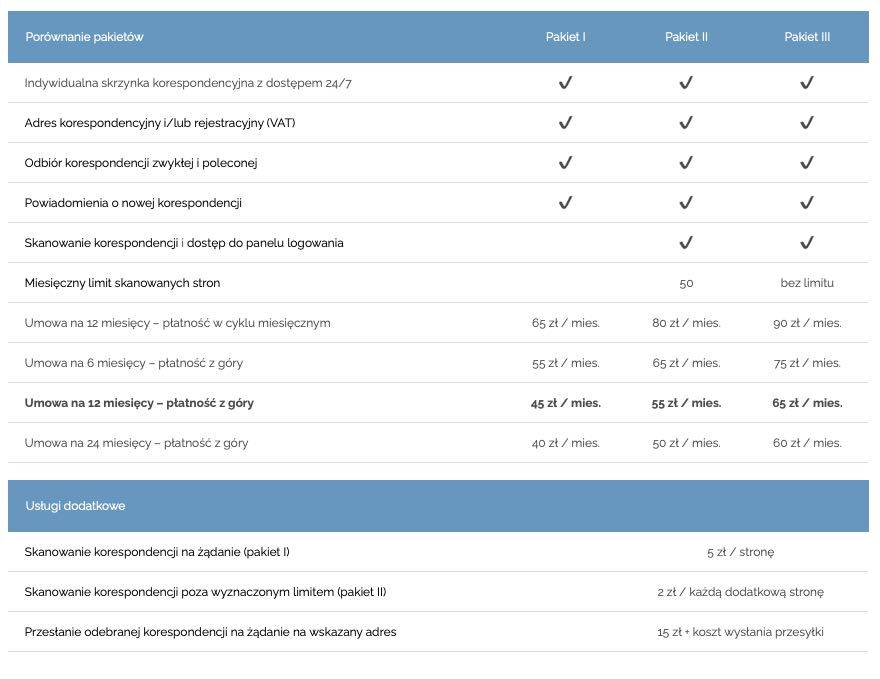Click the 65 zł / mies. bold price for Pakiet III
Viewport: 880px width, 679px height.
tap(807, 403)
